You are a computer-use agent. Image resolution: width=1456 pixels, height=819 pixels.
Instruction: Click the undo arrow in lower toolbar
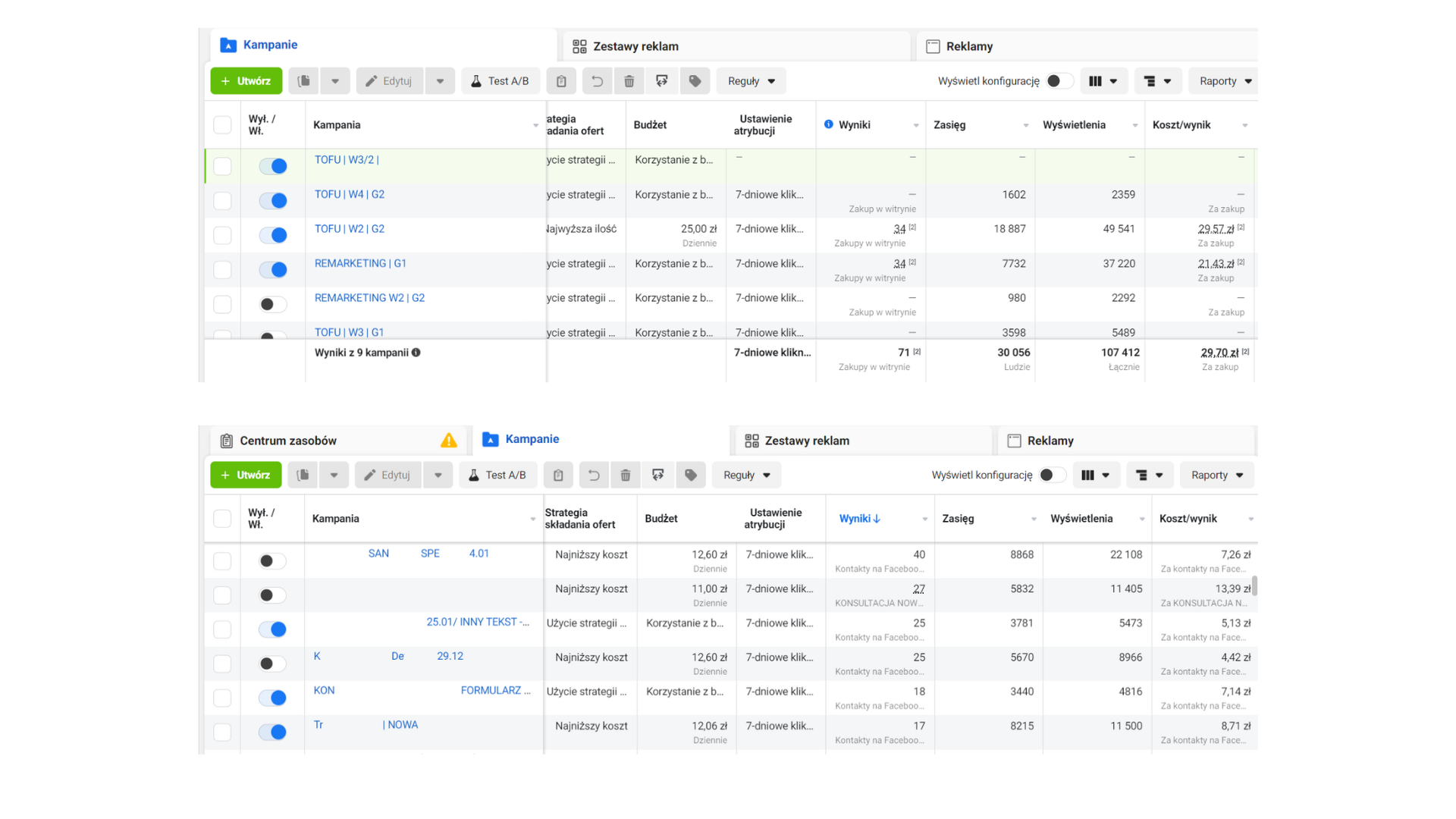(594, 475)
